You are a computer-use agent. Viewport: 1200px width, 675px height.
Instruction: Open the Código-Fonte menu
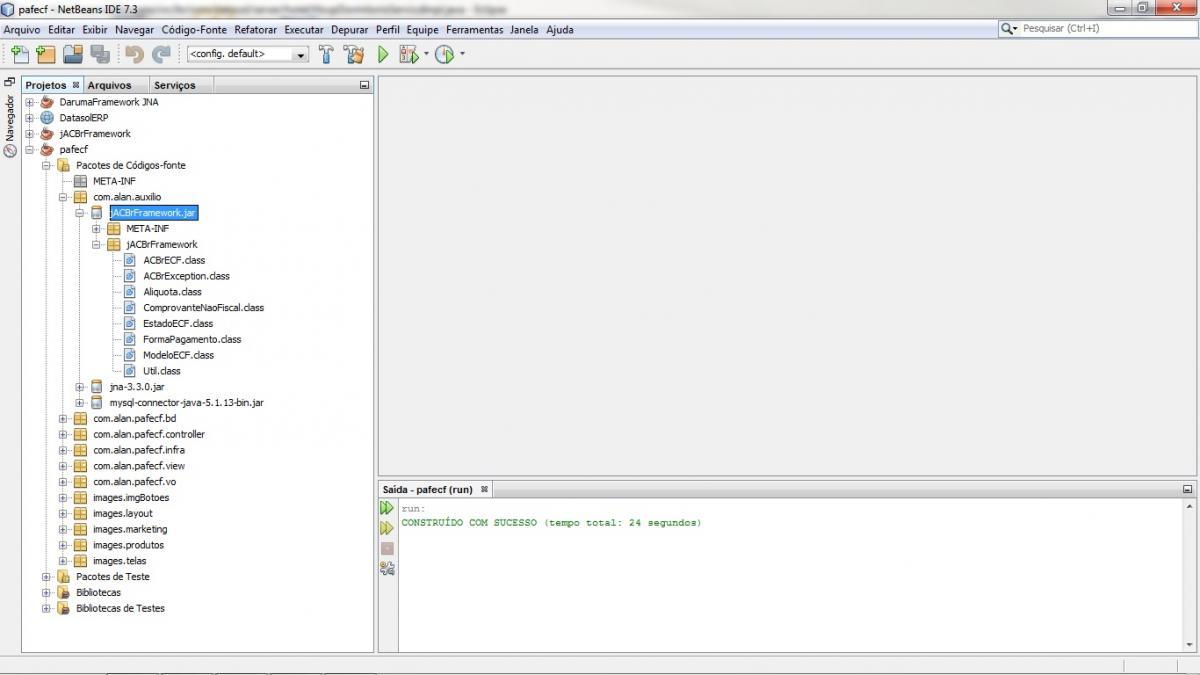[x=194, y=29]
